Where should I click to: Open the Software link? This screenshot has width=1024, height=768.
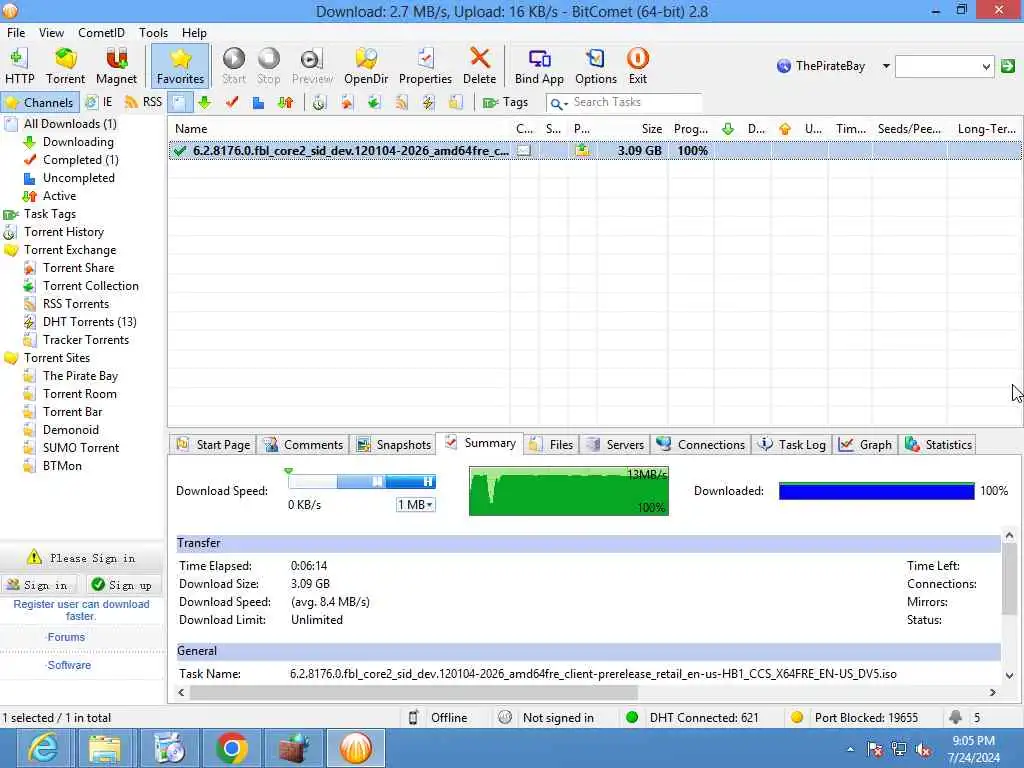(x=69, y=665)
